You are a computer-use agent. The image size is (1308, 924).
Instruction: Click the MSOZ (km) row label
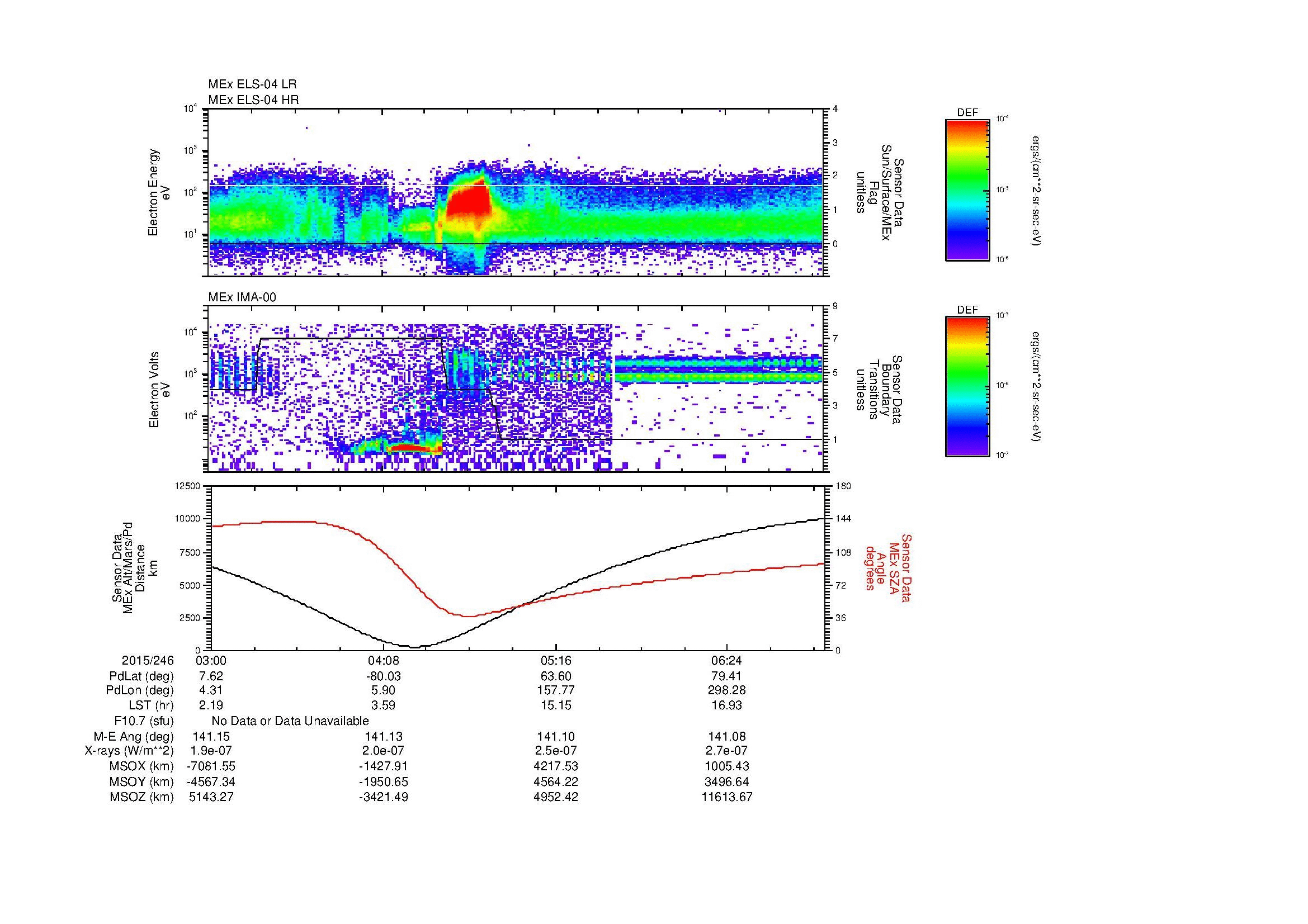click(x=141, y=798)
